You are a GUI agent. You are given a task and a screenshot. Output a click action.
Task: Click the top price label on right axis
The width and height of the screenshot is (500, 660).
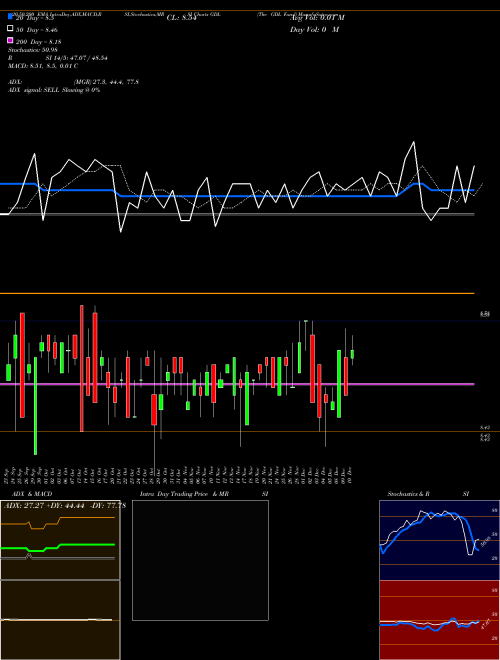tap(485, 314)
